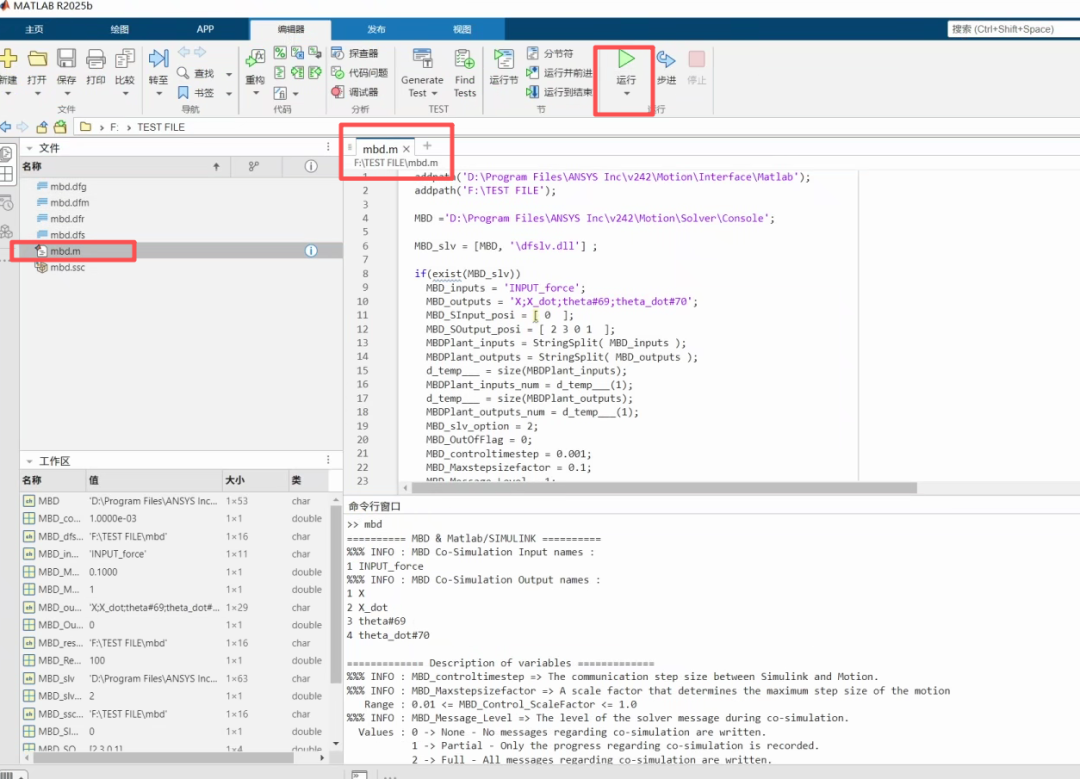1080x779 pixels.
Task: Open the 工作区 panel options menu (three dots)
Action: click(328, 460)
